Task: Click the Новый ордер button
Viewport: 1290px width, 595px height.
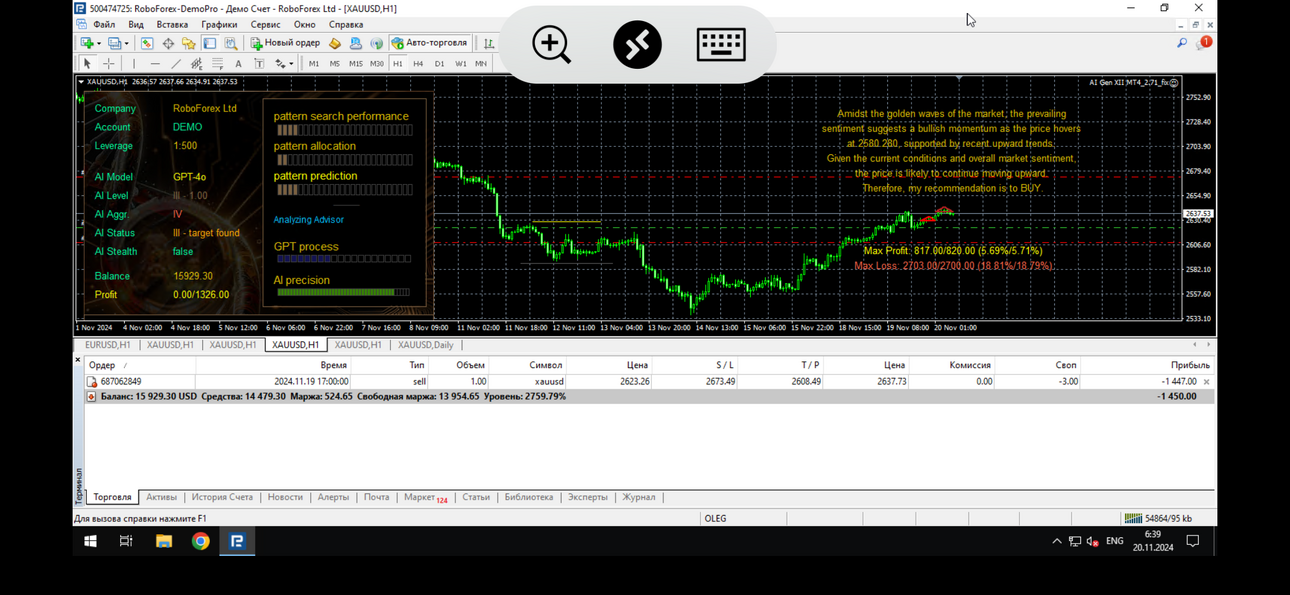Action: click(x=285, y=43)
